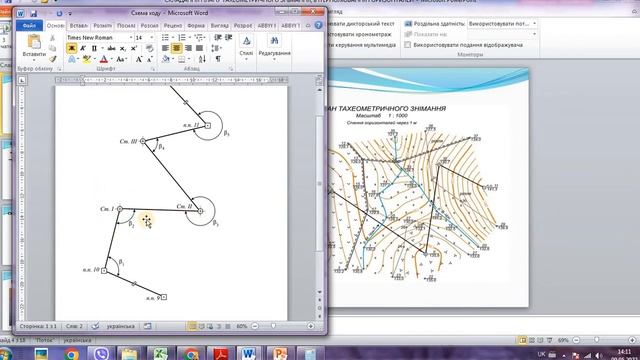Click the ruler tab selector button
Image resolution: width=640 pixels, height=360 pixels.
pyautogui.click(x=22, y=80)
